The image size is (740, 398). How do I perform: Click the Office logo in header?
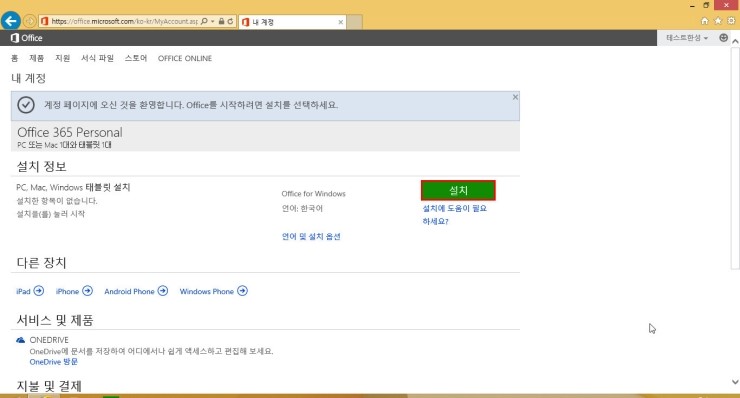[26, 38]
